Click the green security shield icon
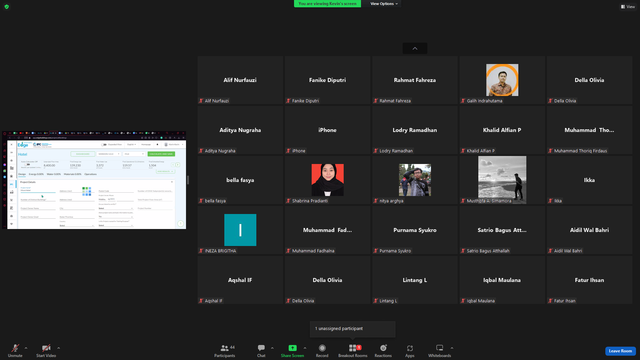 [7, 7]
